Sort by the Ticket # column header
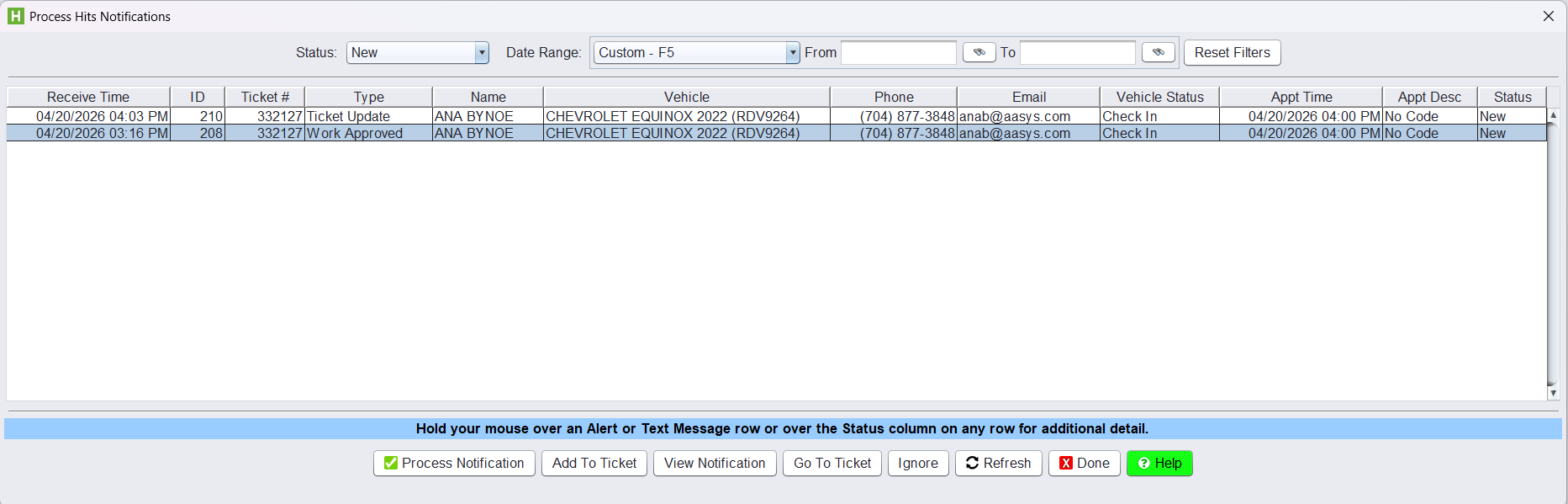The image size is (1568, 504). click(265, 97)
